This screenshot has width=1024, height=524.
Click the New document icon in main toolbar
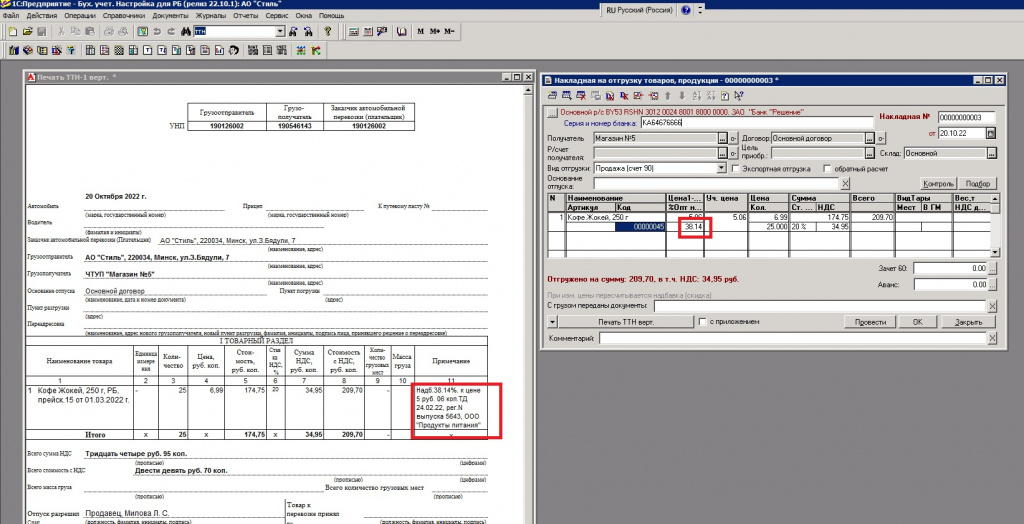(11, 32)
